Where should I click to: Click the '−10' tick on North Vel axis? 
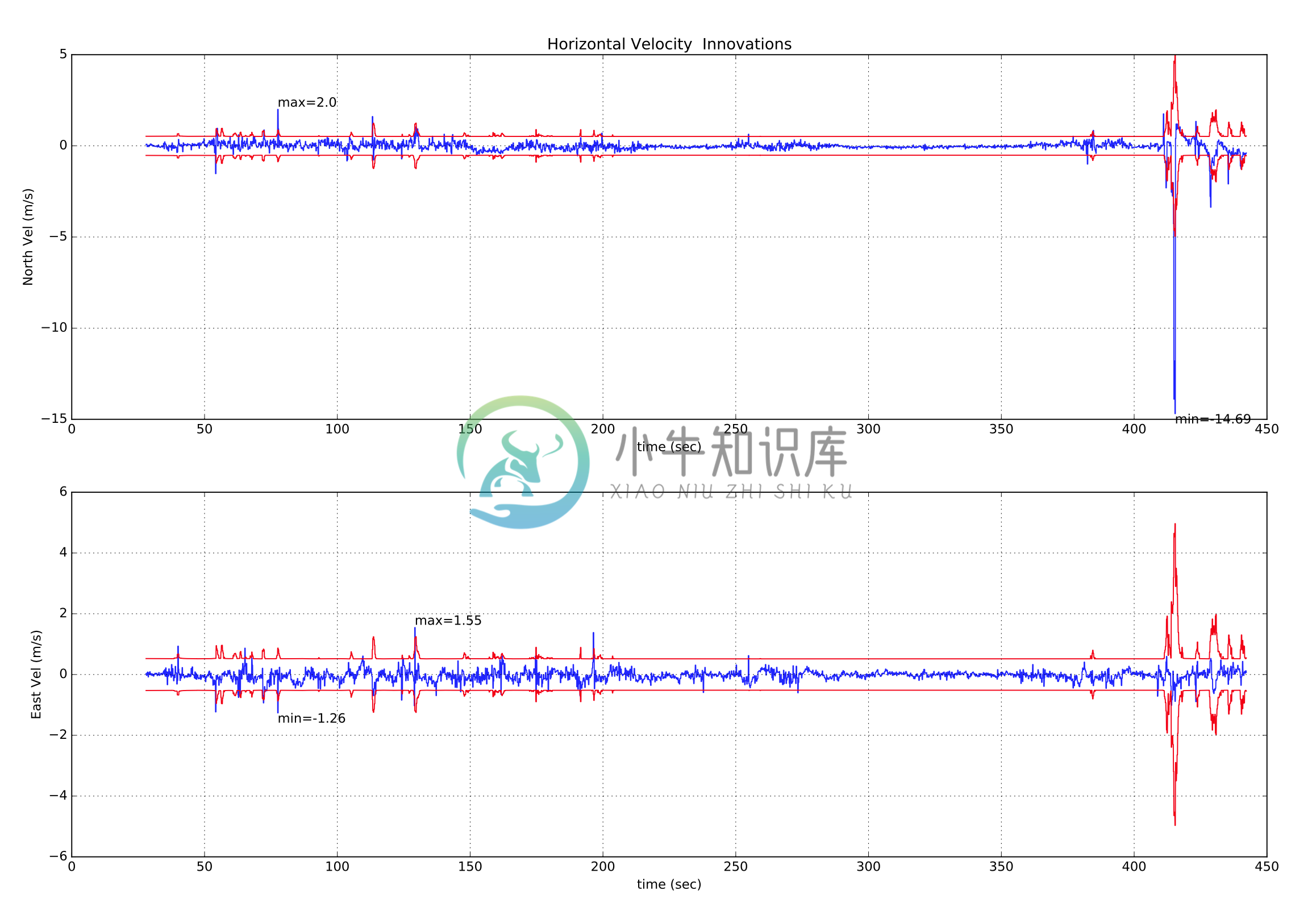[x=54, y=327]
